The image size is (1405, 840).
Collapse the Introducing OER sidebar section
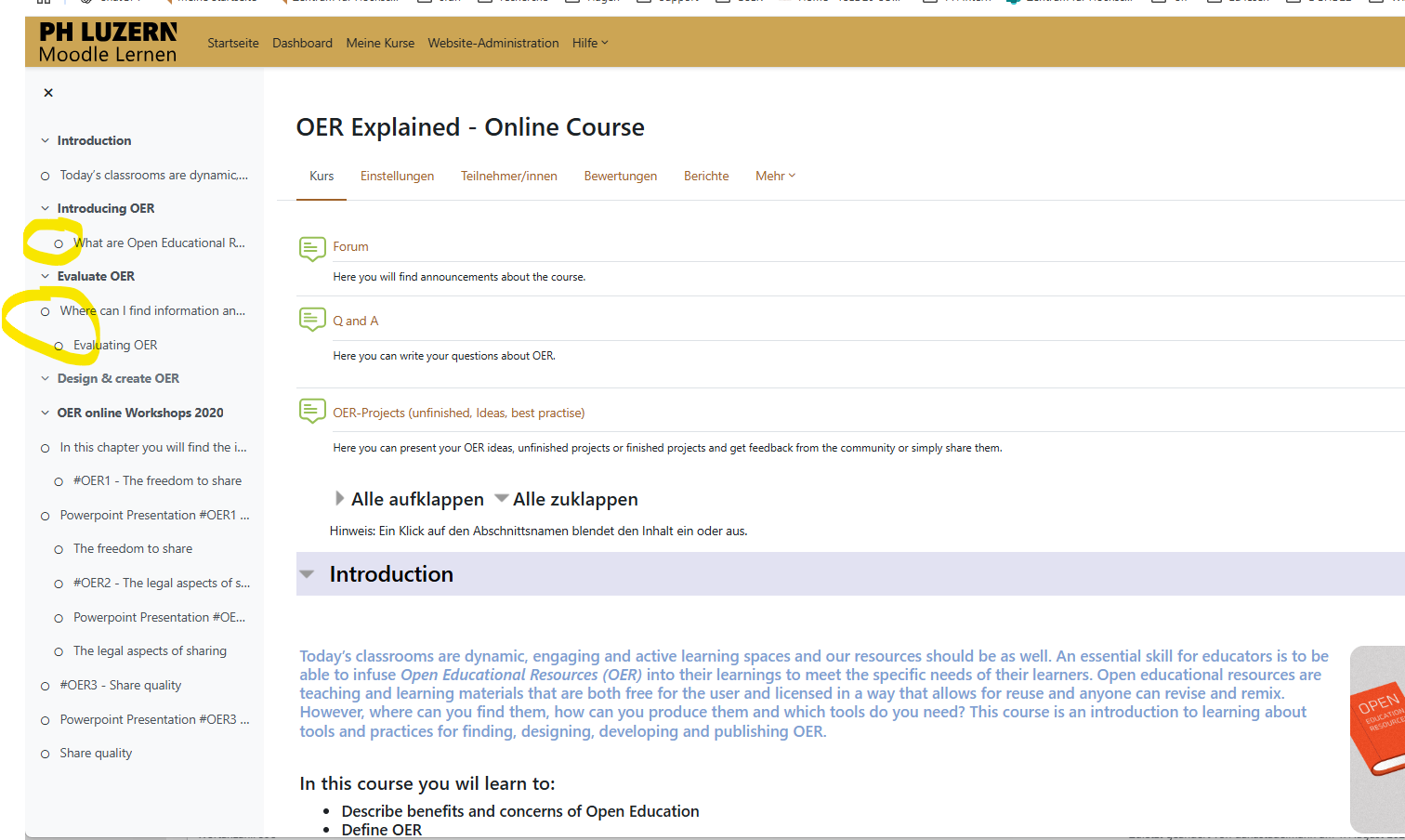(x=45, y=208)
